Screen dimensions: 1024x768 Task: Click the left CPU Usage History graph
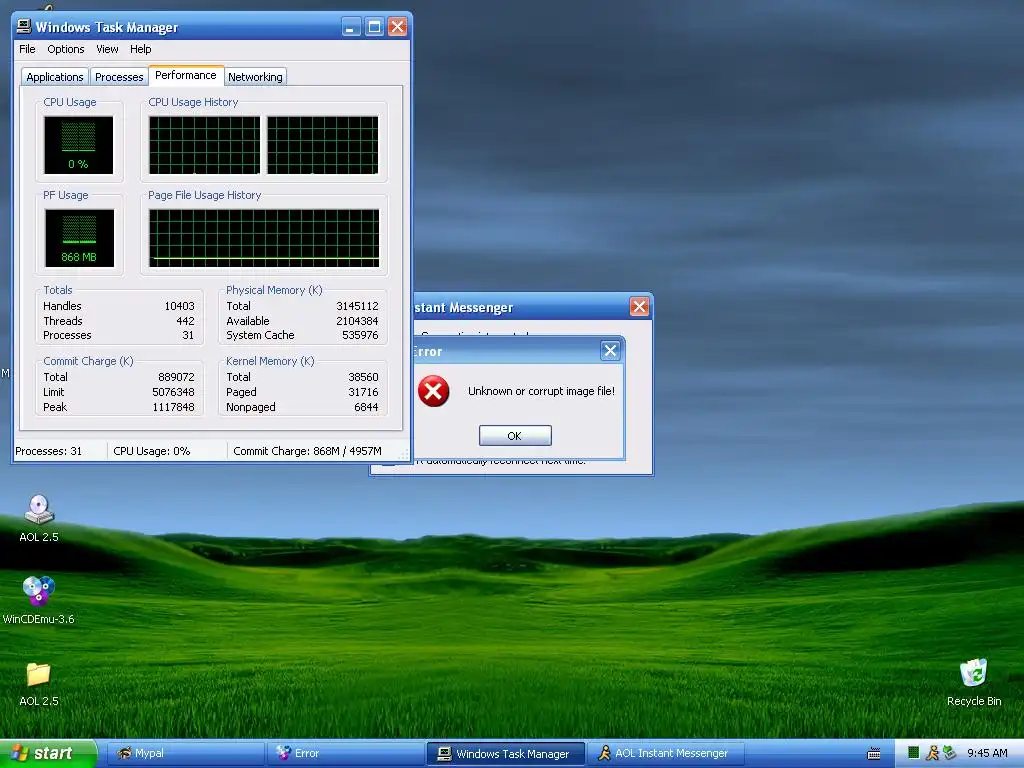point(204,145)
